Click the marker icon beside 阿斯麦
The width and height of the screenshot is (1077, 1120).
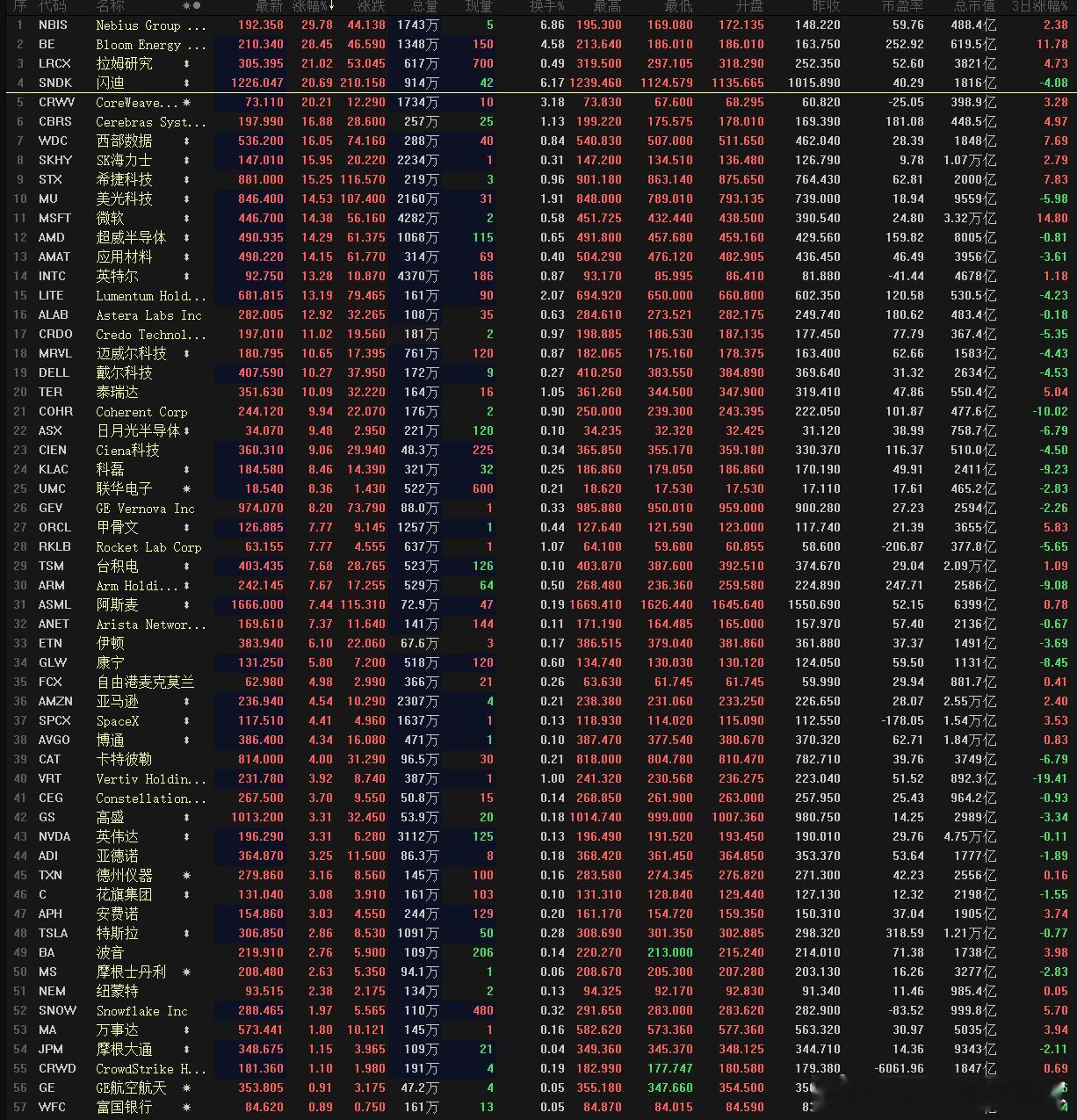pyautogui.click(x=186, y=605)
